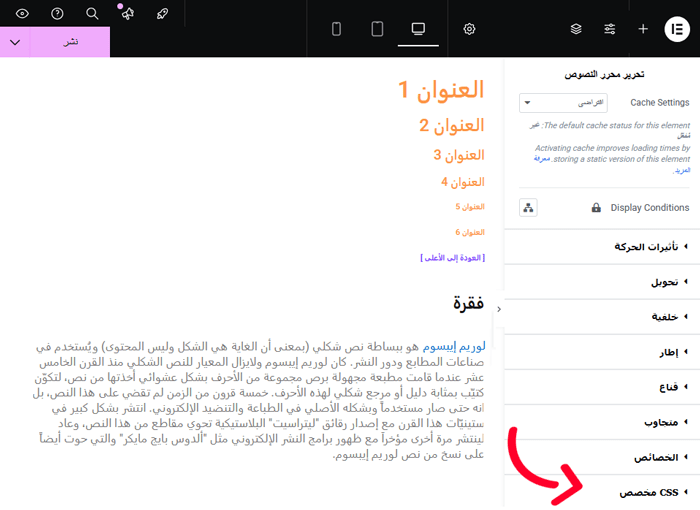Click the Display Conditions lock icon
This screenshot has height=510, width=700.
(596, 208)
